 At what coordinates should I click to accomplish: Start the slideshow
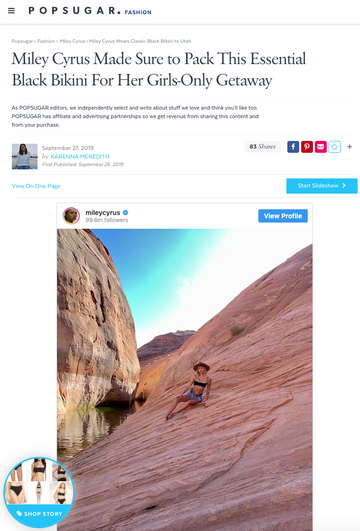pyautogui.click(x=322, y=186)
